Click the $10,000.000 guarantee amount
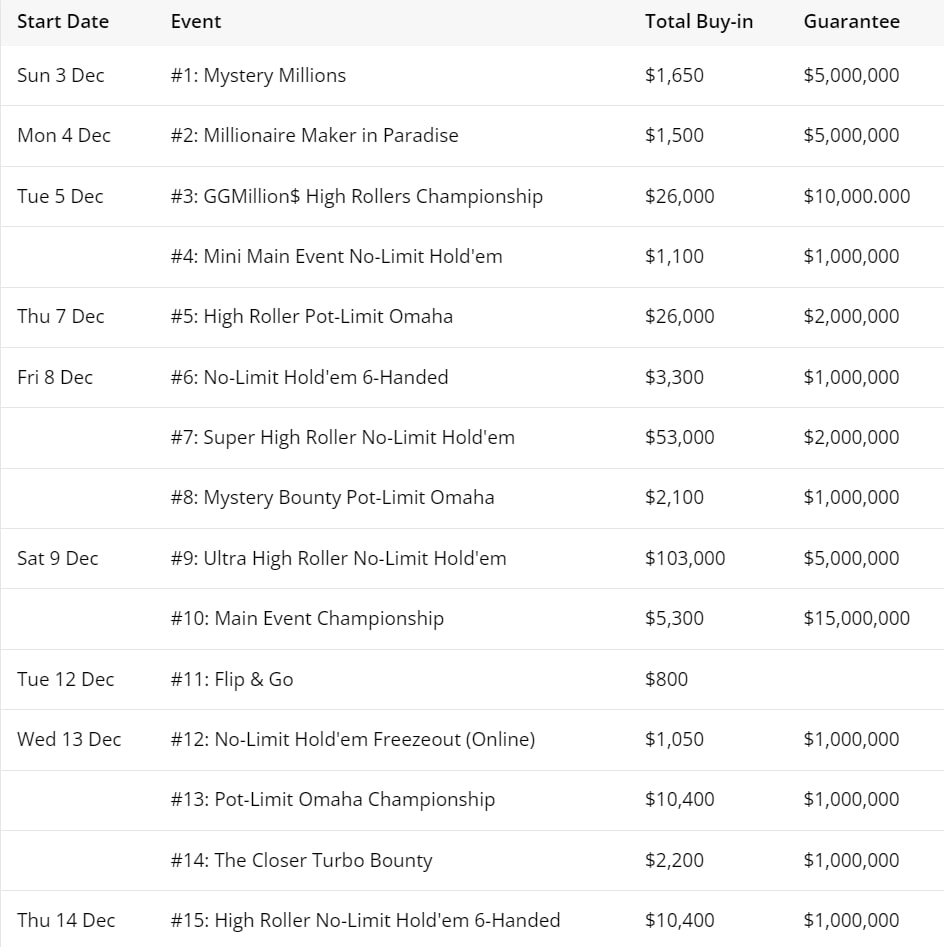 [856, 196]
